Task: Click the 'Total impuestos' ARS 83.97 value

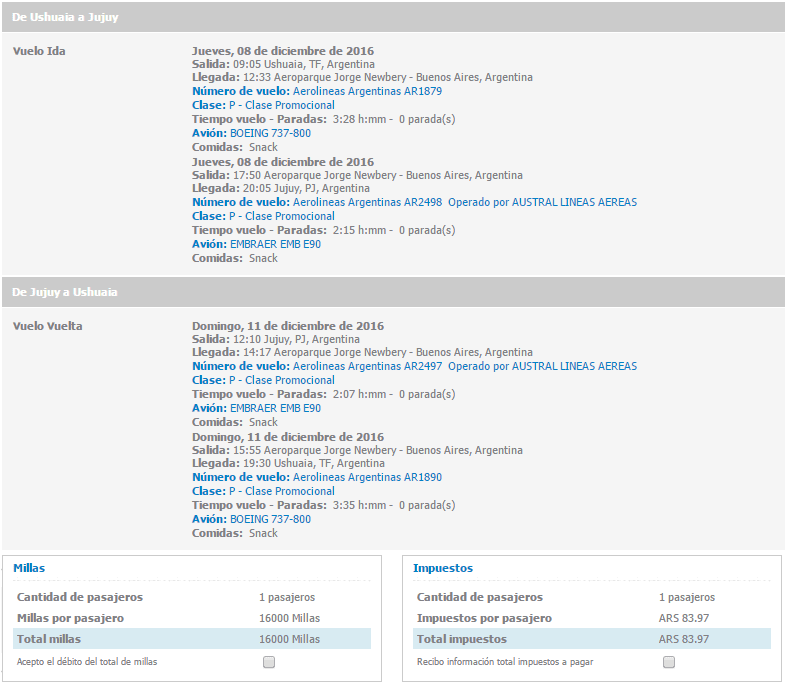Action: (684, 639)
